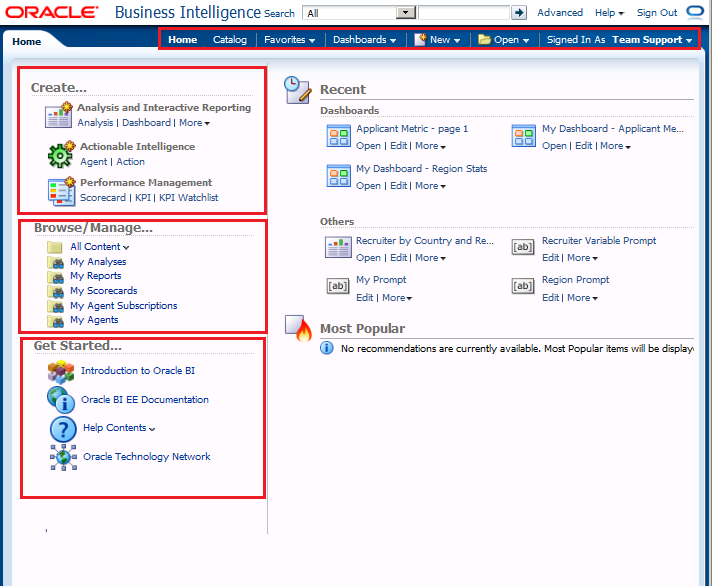Click Edit for My Prompt
712x586 pixels.
click(365, 298)
